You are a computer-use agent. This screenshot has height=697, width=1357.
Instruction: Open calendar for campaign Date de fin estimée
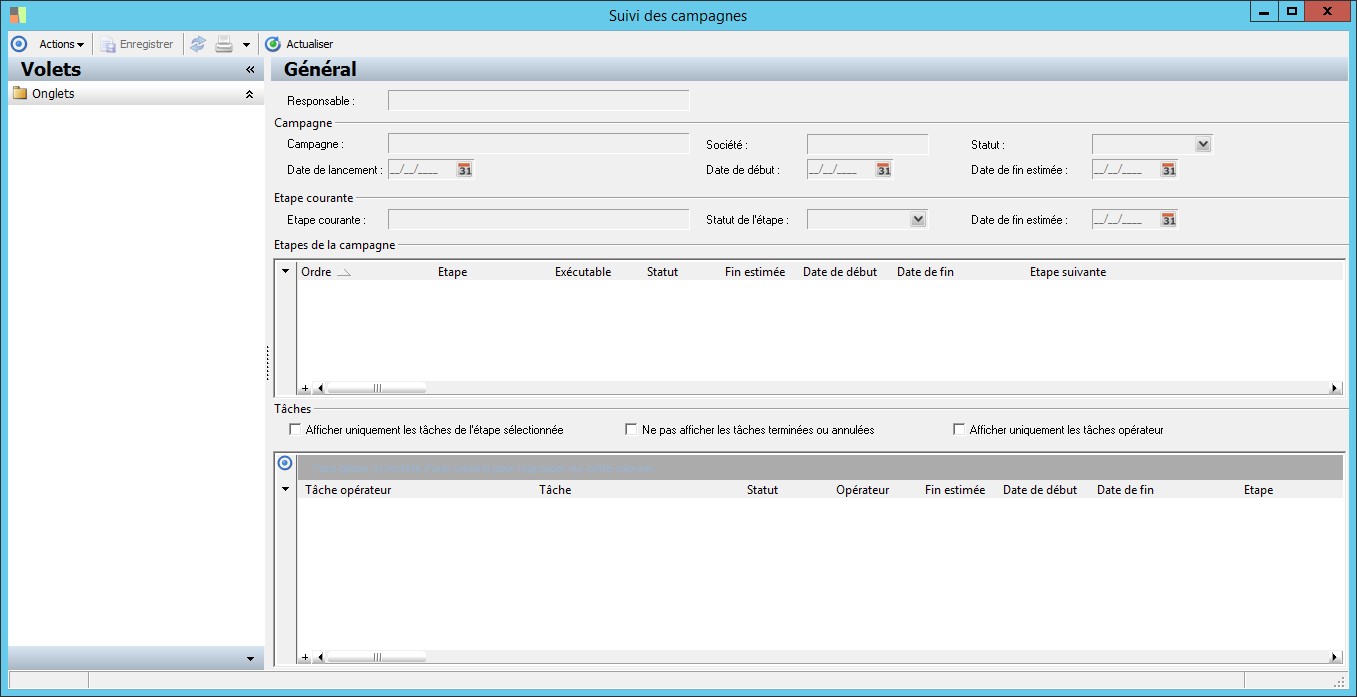tap(1168, 169)
